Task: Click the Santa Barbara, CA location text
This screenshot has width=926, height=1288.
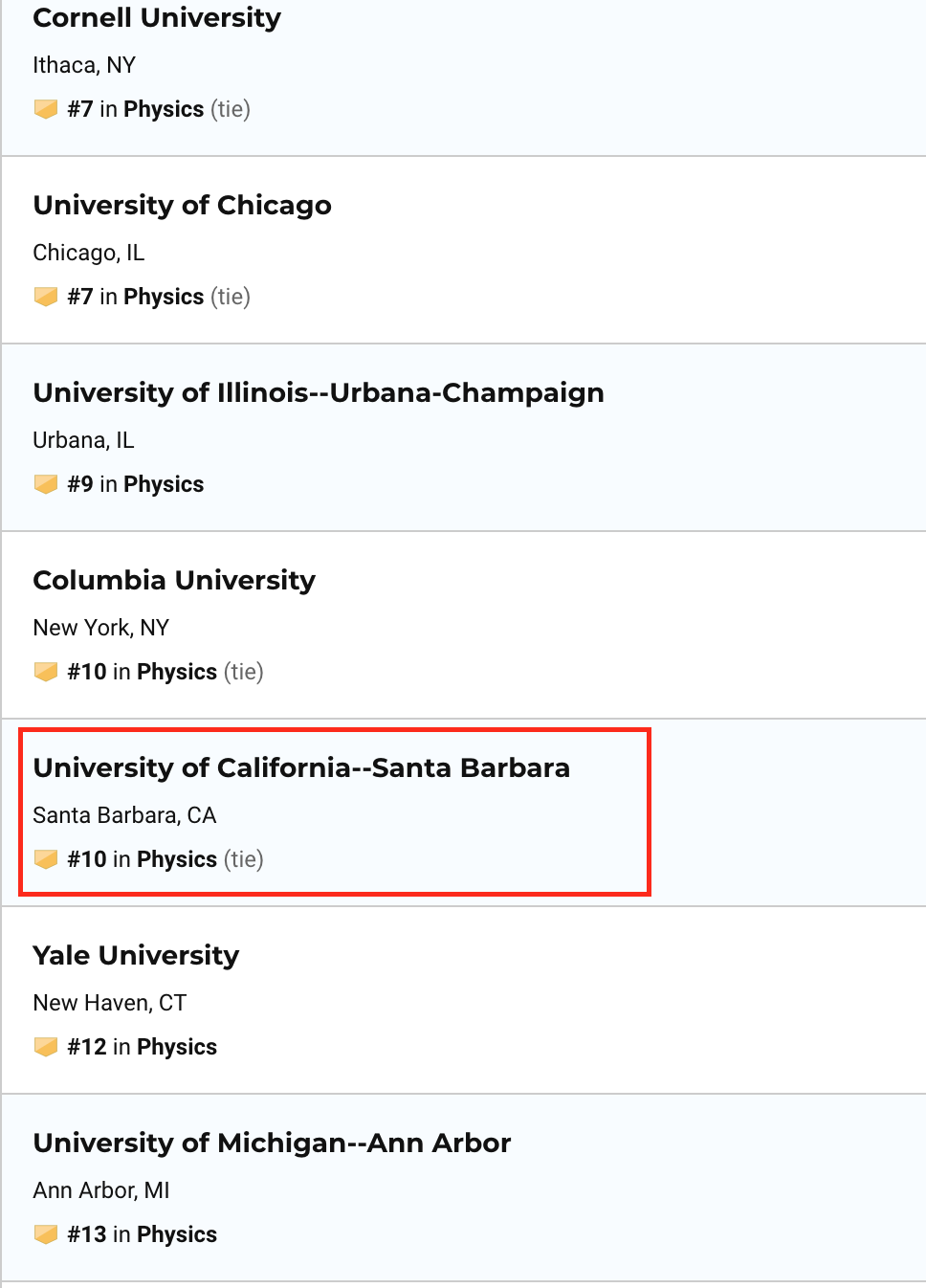Action: 124,815
